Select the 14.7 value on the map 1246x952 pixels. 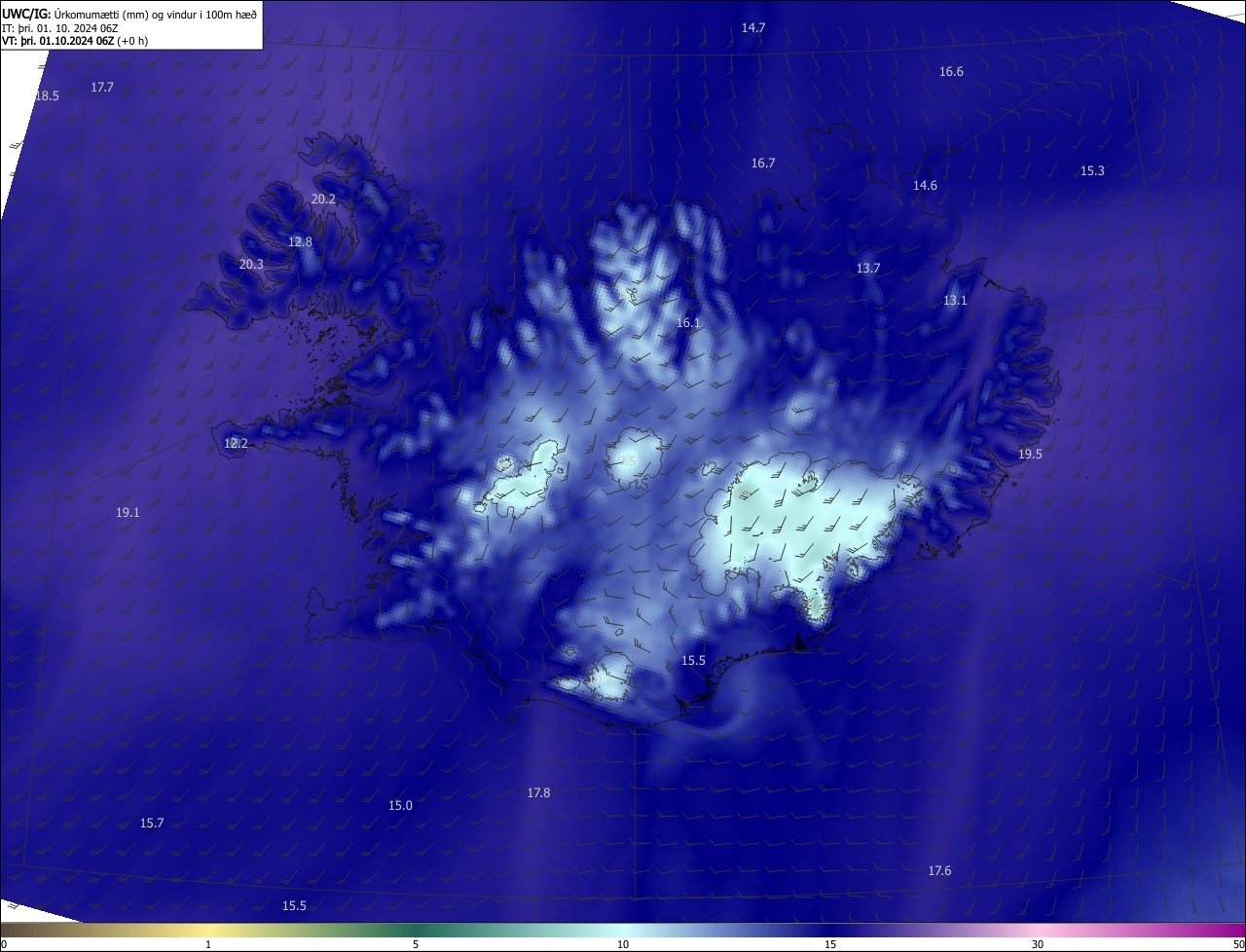click(753, 28)
